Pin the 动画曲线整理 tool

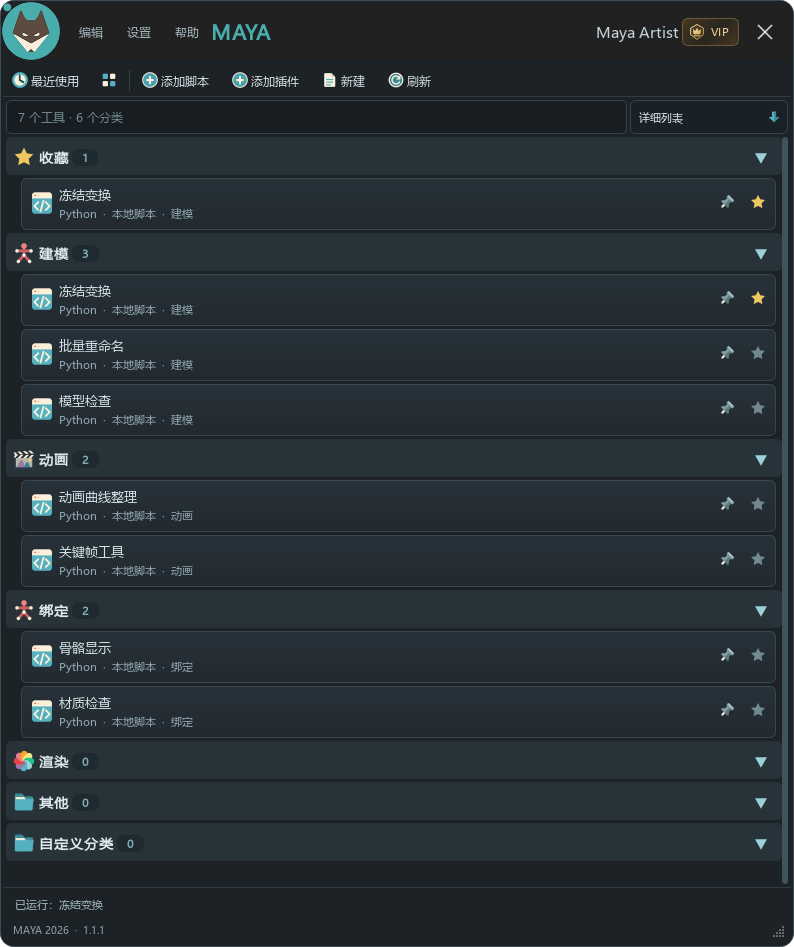click(x=727, y=504)
